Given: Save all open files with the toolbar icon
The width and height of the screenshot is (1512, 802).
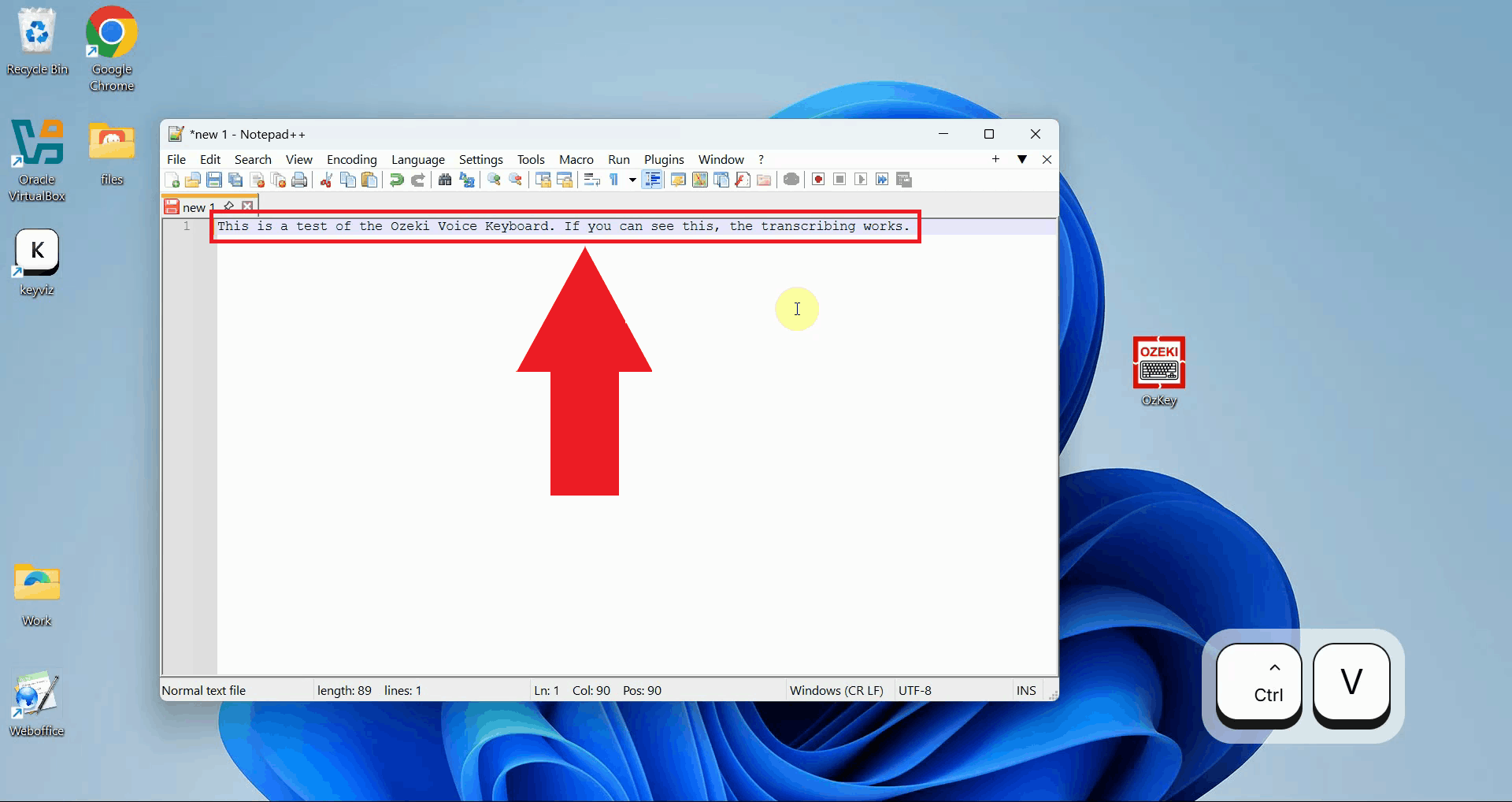Looking at the screenshot, I should pos(234,180).
